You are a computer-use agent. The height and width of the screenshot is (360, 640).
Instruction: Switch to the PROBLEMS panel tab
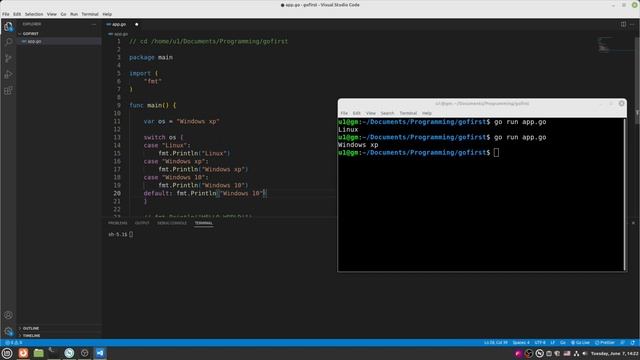(118, 223)
